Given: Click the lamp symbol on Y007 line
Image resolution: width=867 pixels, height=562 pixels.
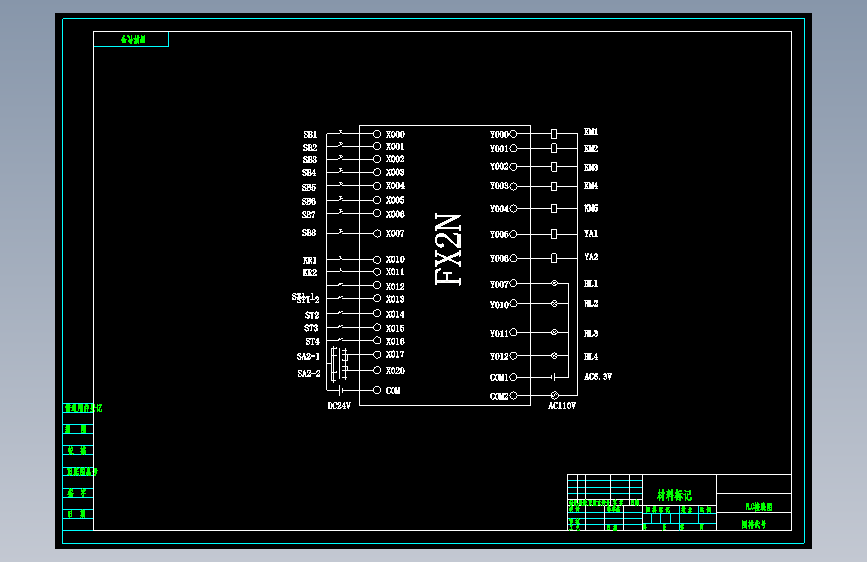Looking at the screenshot, I should point(554,283).
